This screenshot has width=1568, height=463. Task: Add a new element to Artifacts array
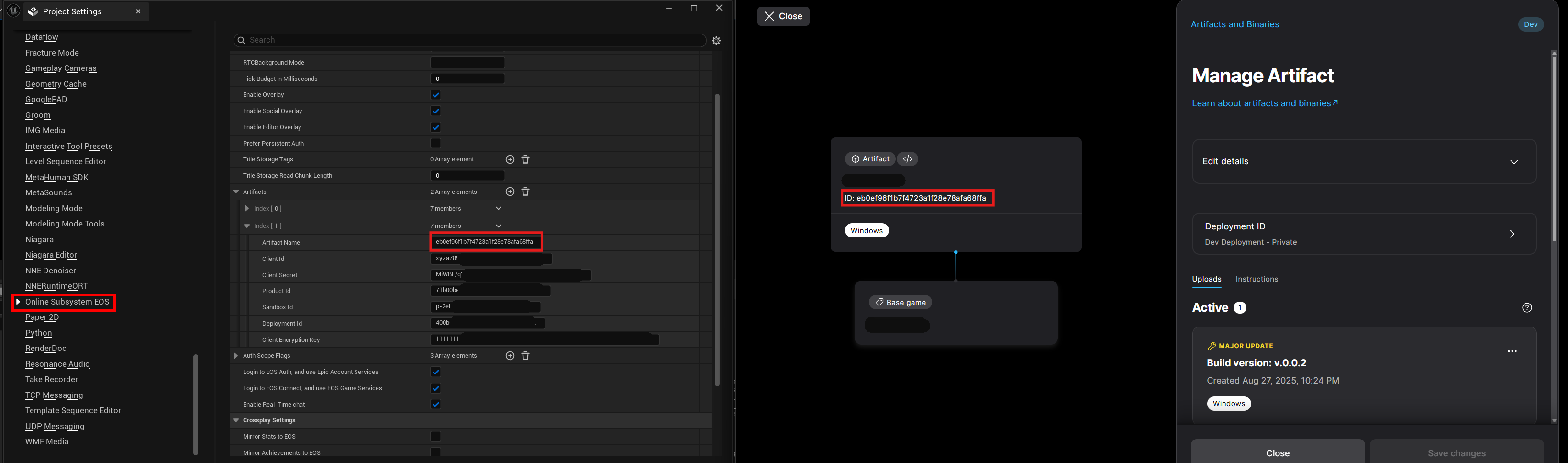coord(510,192)
